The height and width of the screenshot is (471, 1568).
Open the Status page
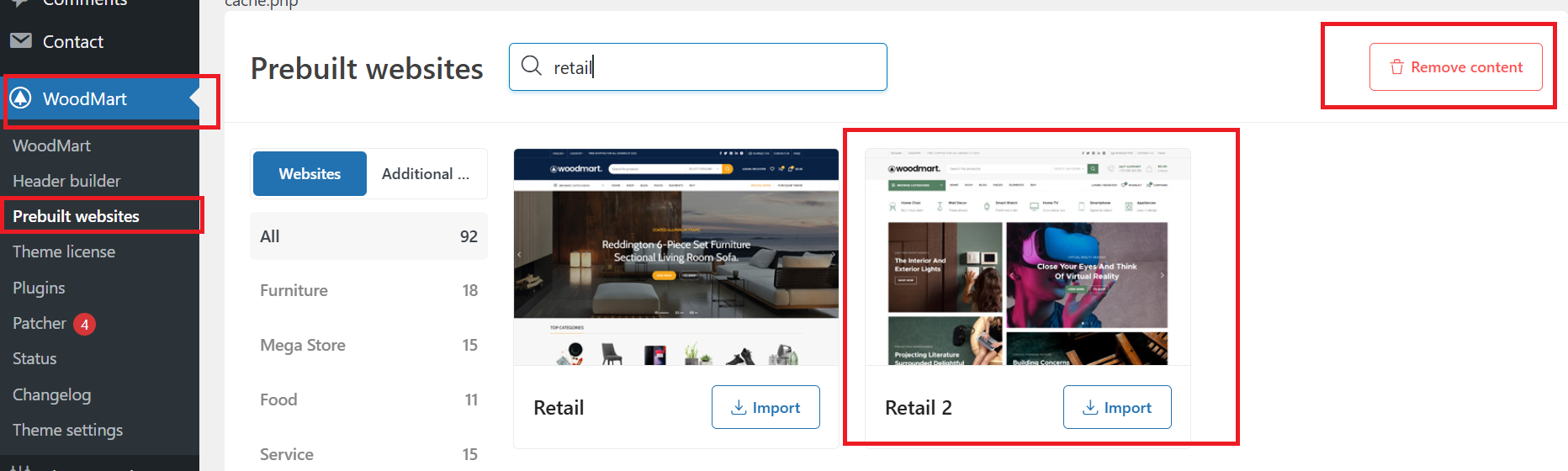(34, 358)
